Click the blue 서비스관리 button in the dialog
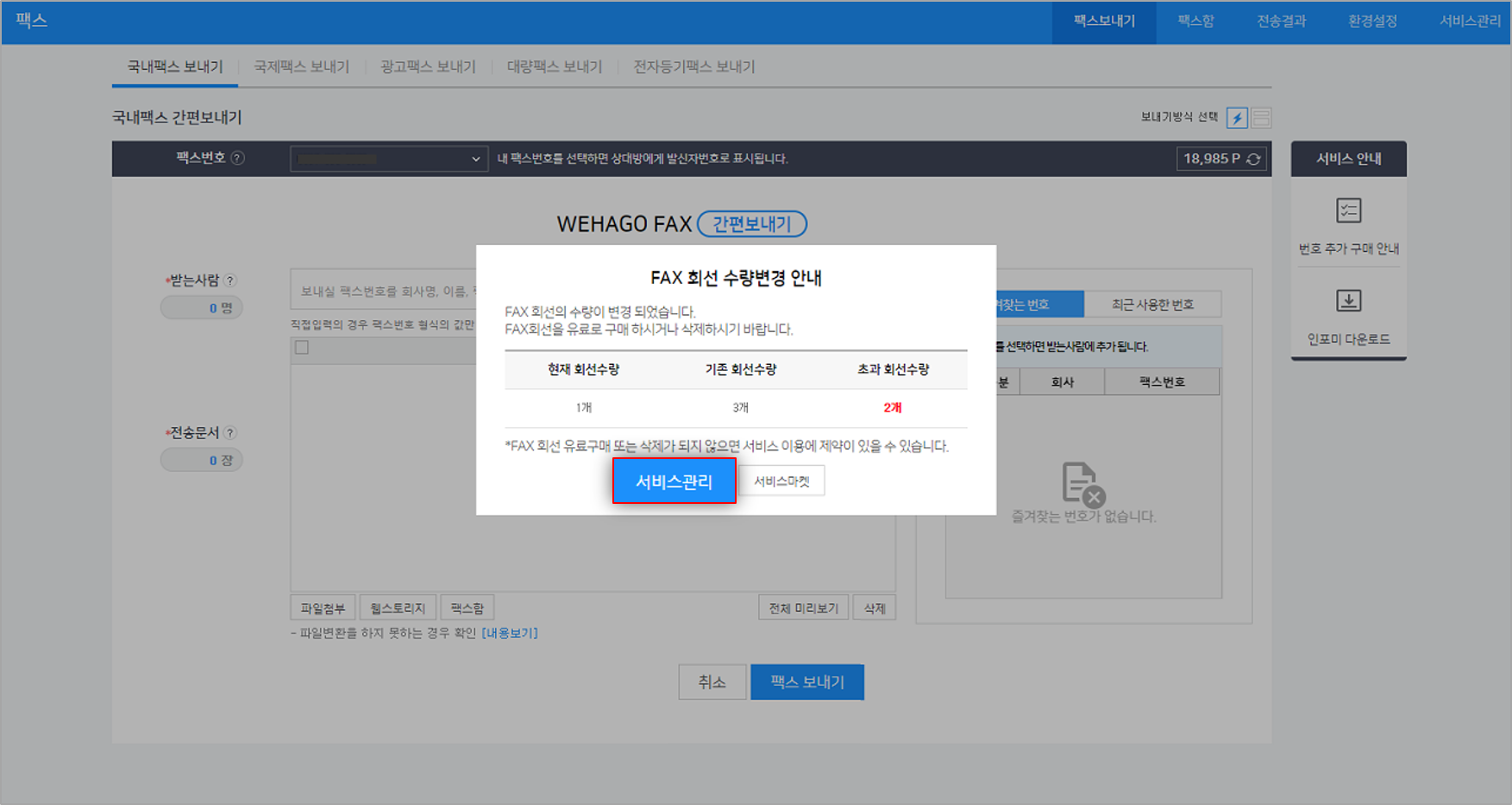 tap(674, 481)
